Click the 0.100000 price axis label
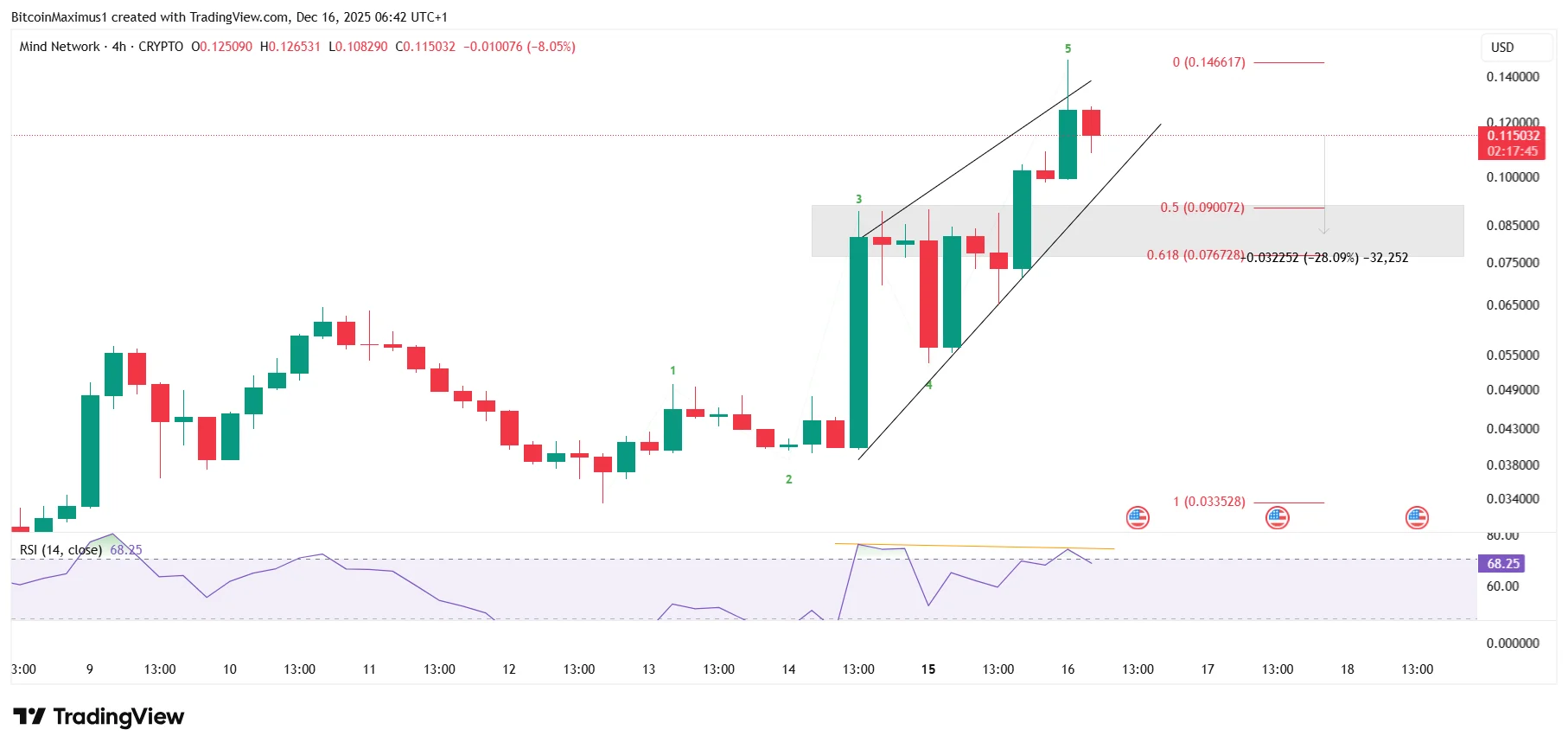The image size is (1568, 749). [1513, 177]
